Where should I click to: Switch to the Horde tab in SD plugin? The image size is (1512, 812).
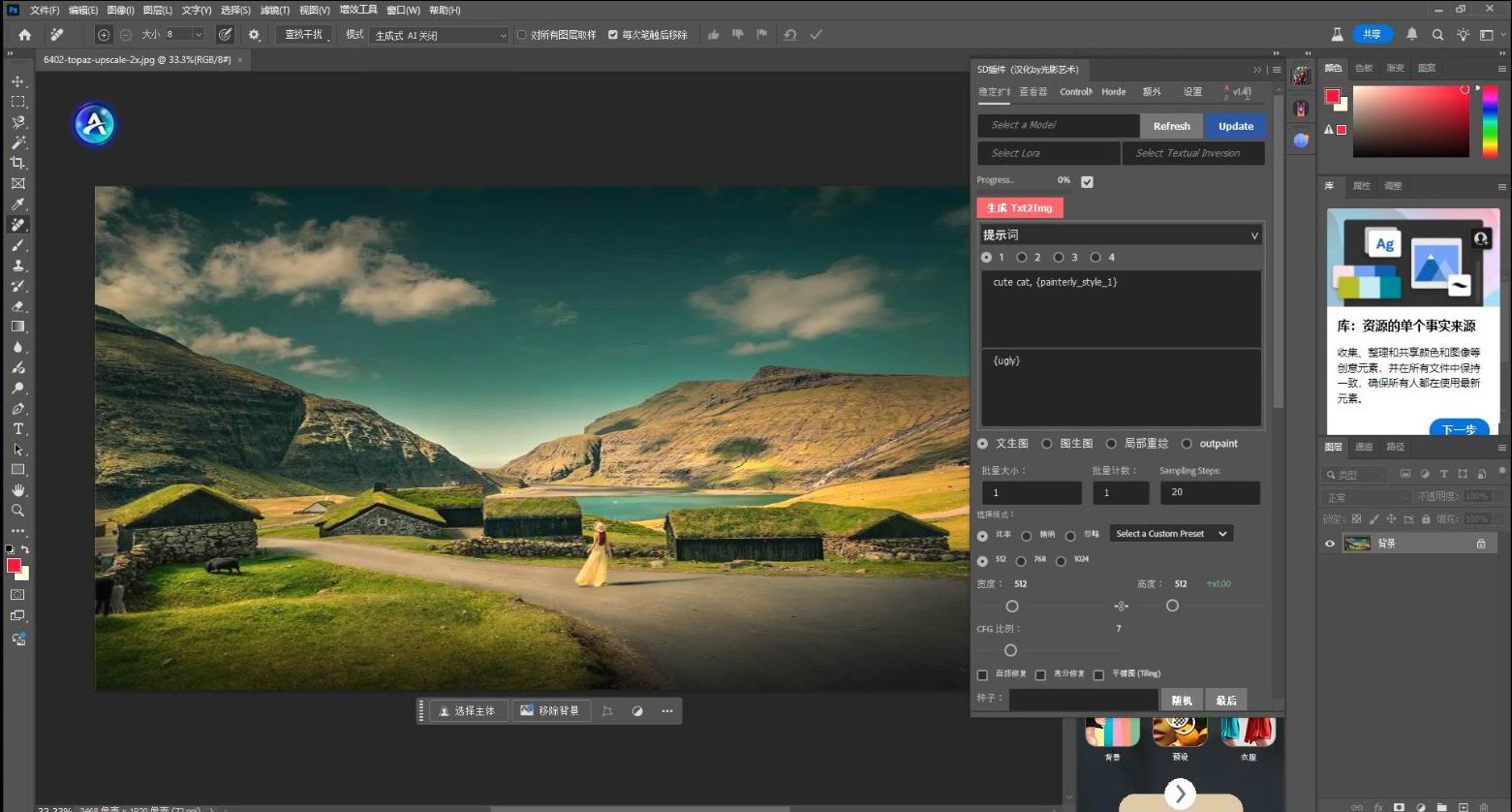tap(1114, 92)
